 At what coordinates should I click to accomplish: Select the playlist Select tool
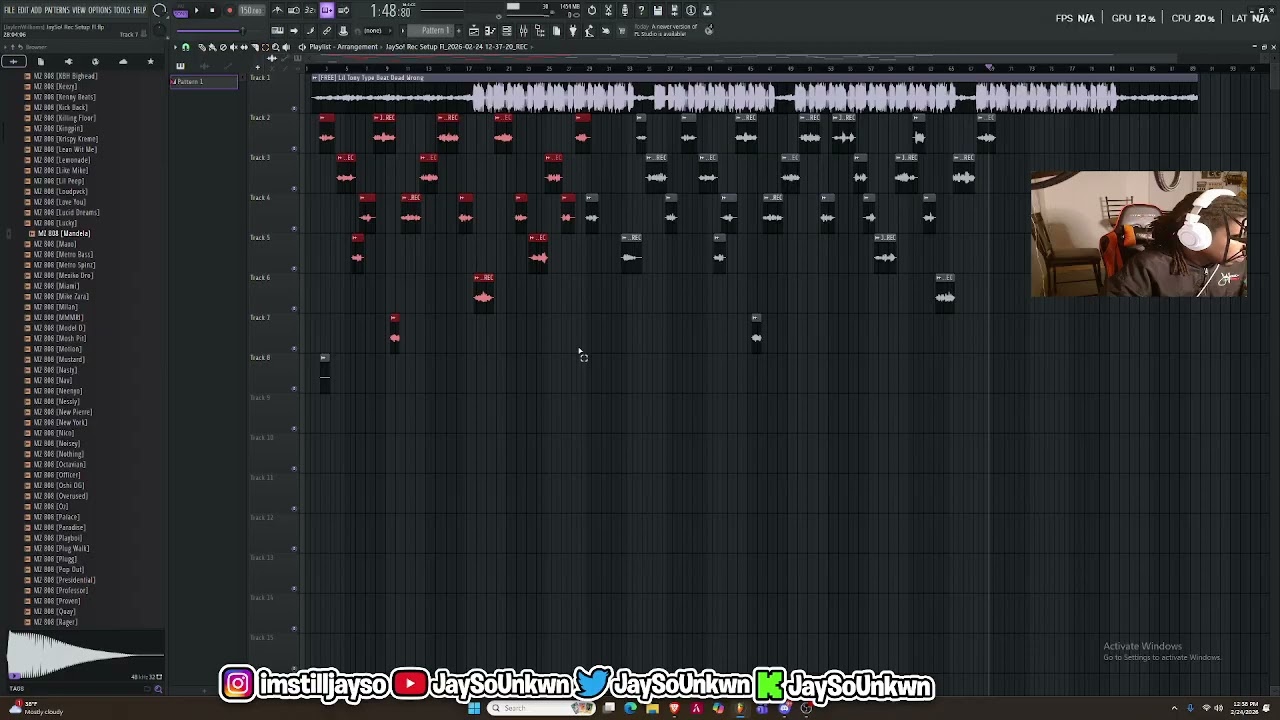coord(265,47)
